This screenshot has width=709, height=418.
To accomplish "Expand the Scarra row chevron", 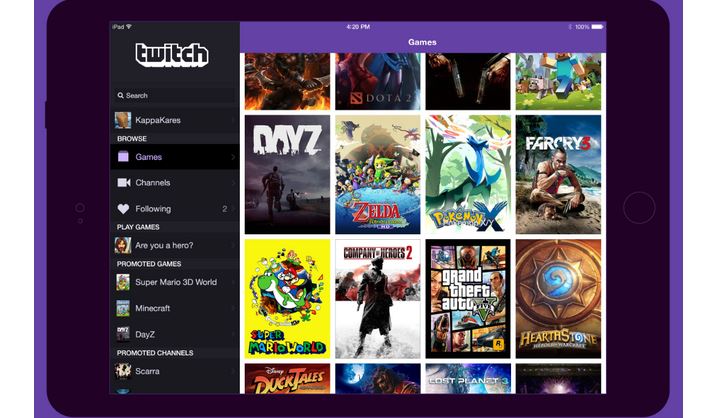I will click(233, 371).
